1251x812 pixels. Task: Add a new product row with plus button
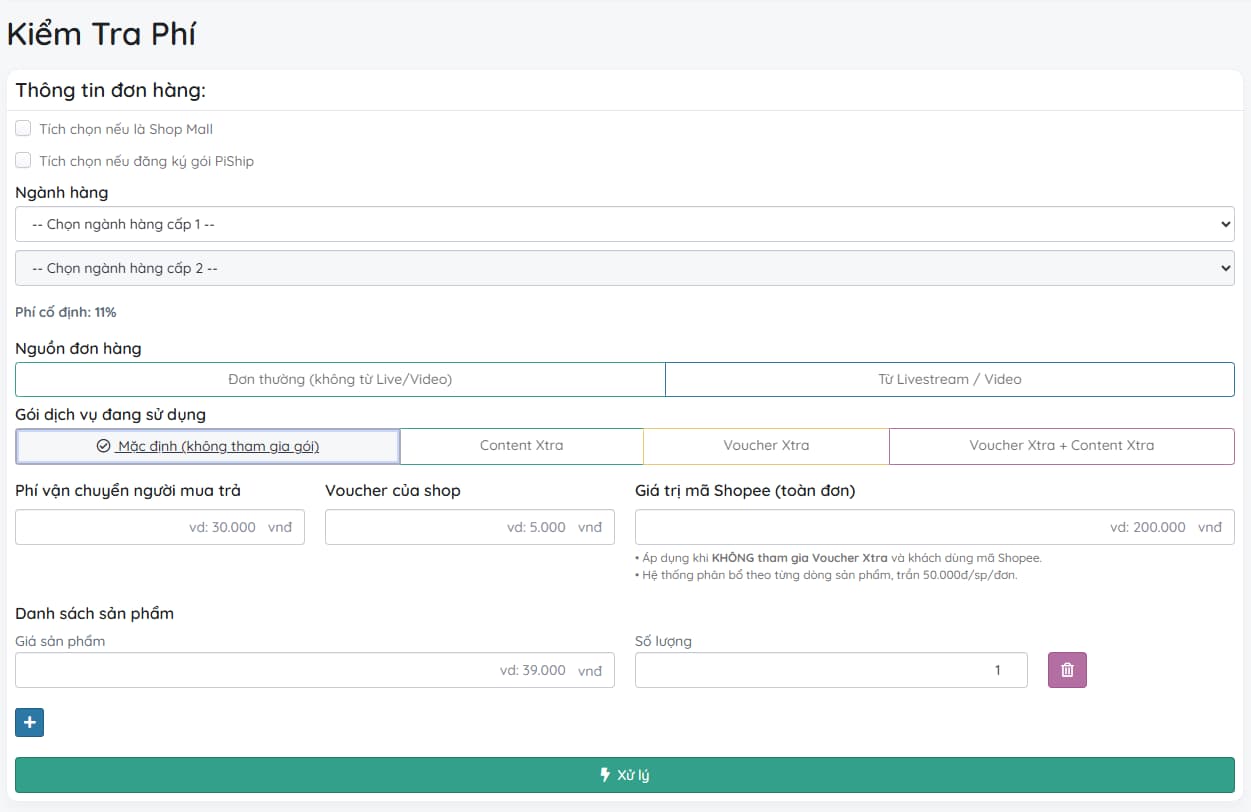(x=29, y=722)
